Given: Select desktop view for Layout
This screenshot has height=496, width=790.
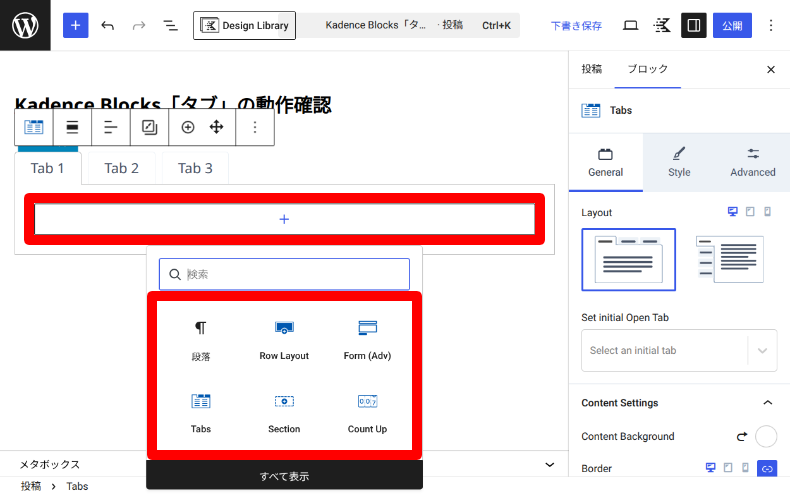Looking at the screenshot, I should click(733, 212).
